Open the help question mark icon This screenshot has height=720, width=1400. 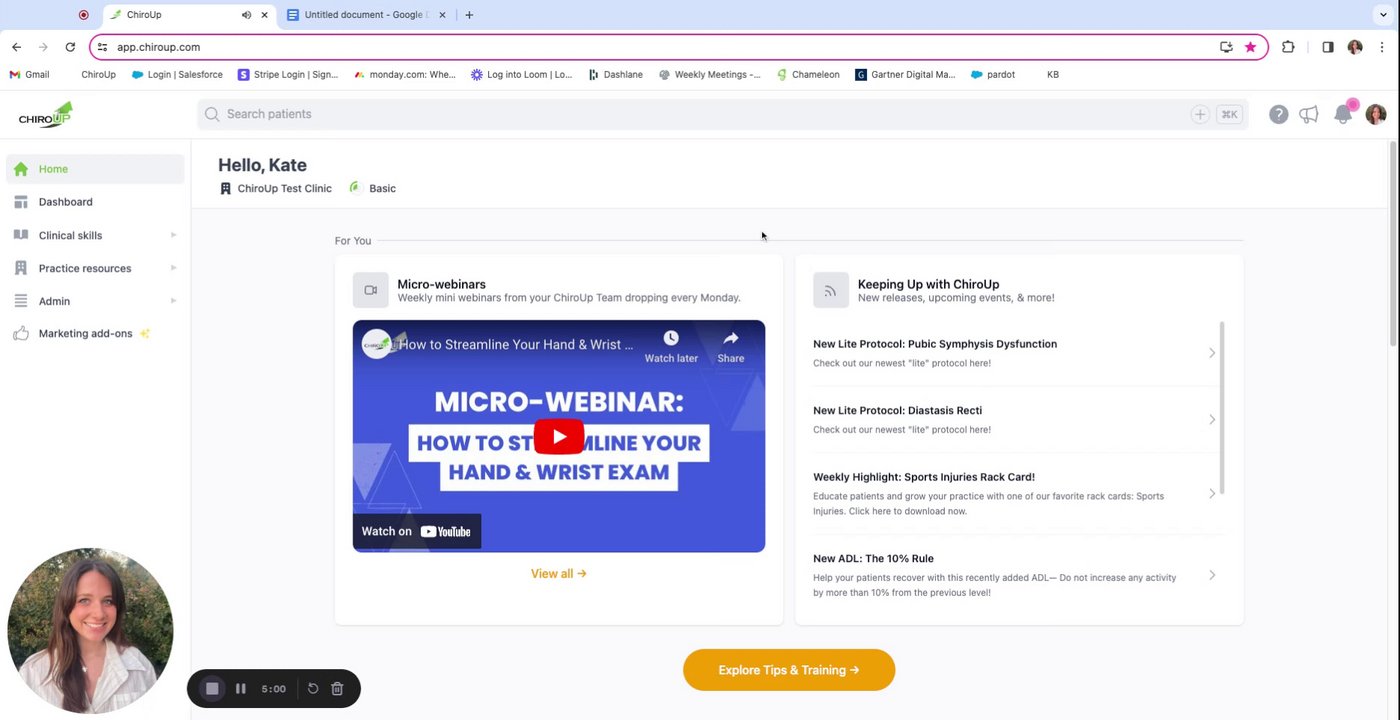pyautogui.click(x=1278, y=114)
